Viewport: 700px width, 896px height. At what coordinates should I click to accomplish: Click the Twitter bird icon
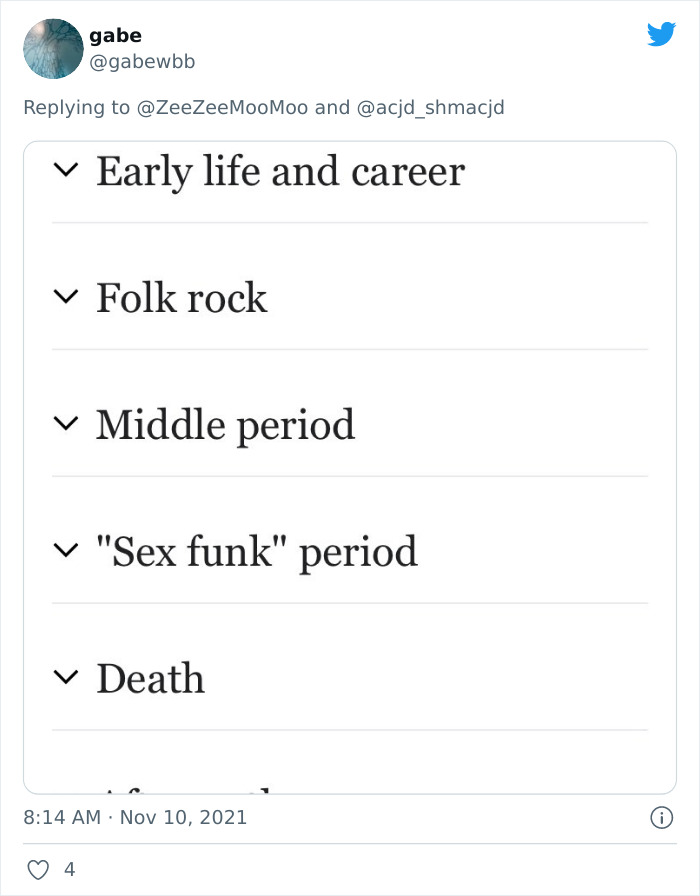[661, 34]
